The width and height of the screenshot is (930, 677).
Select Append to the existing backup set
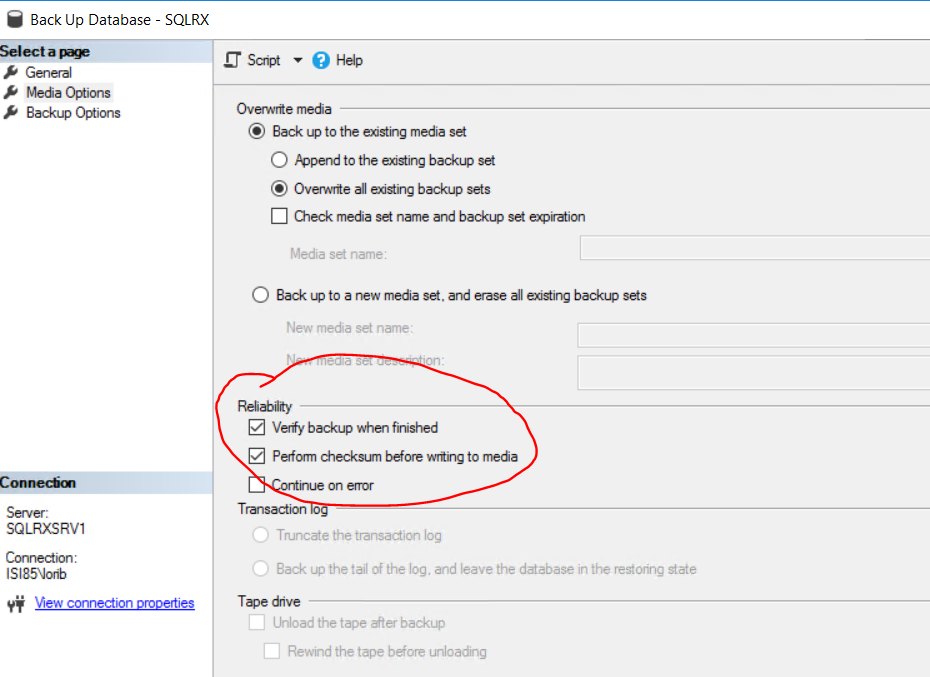[x=279, y=160]
